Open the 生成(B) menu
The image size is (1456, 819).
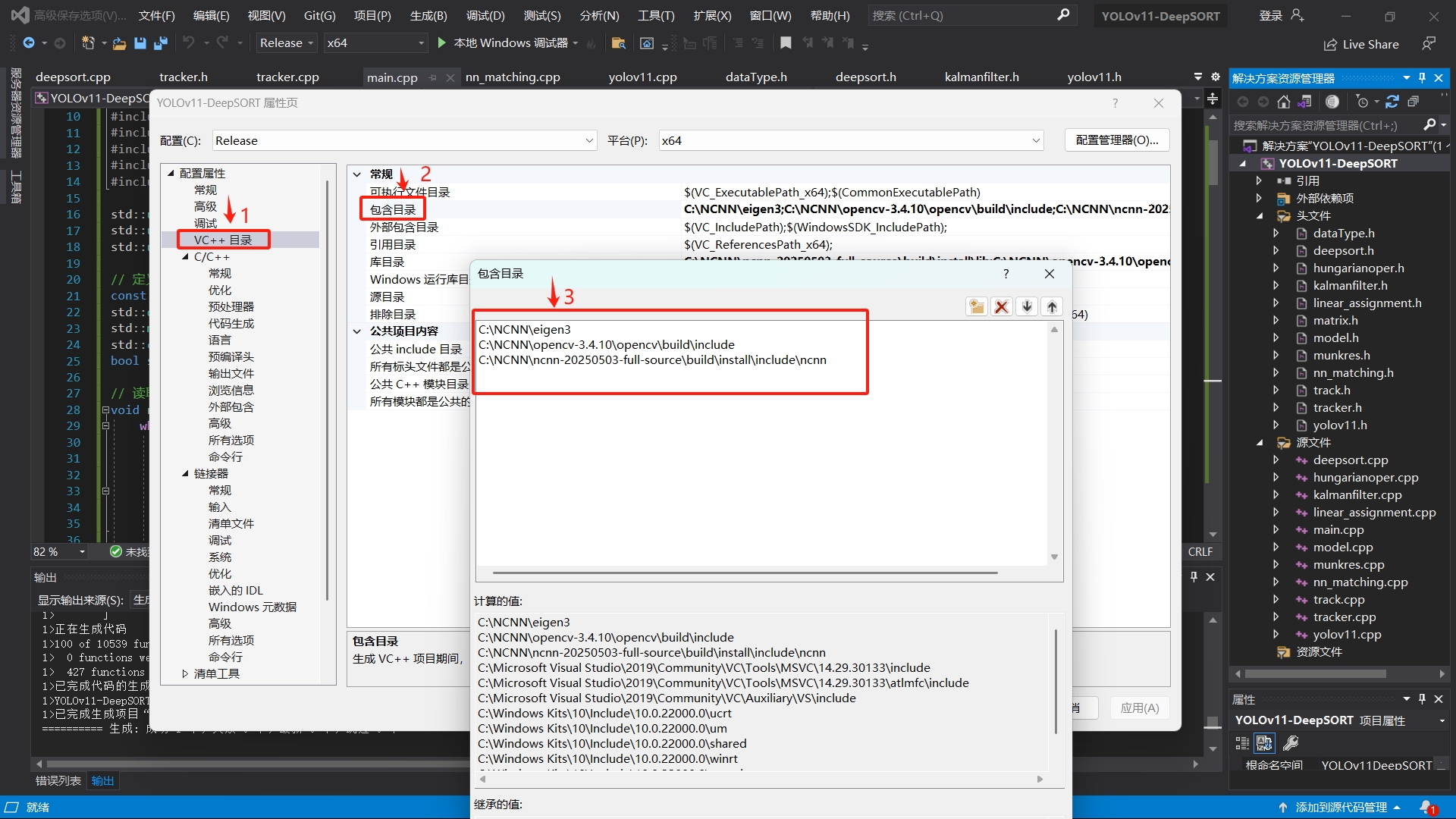pyautogui.click(x=428, y=15)
